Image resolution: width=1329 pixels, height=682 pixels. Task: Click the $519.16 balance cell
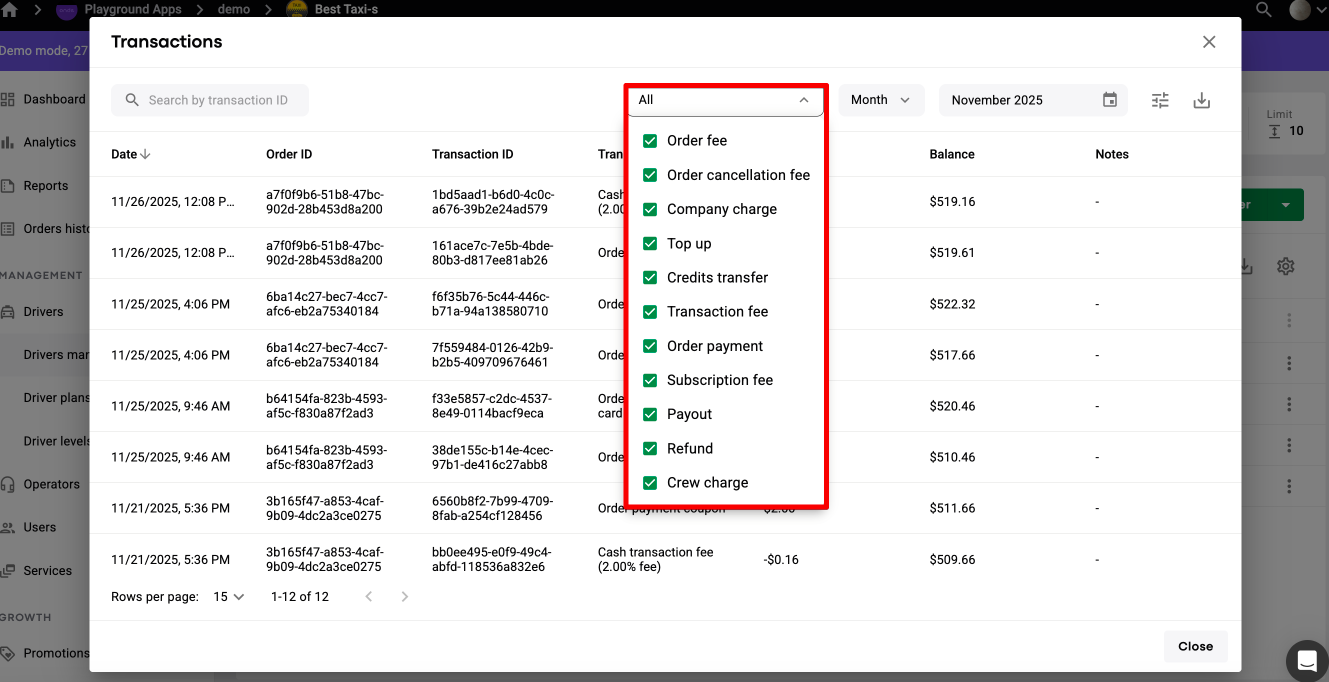click(952, 202)
